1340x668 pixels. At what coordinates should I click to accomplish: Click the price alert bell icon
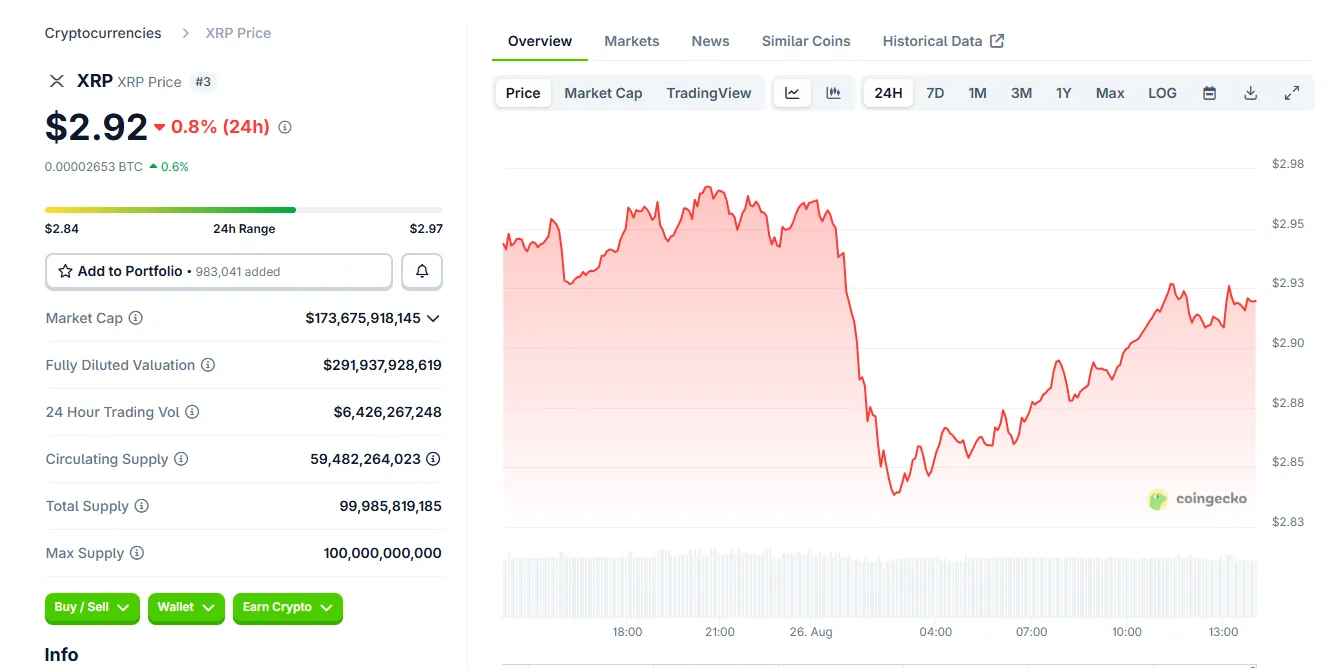pos(422,271)
